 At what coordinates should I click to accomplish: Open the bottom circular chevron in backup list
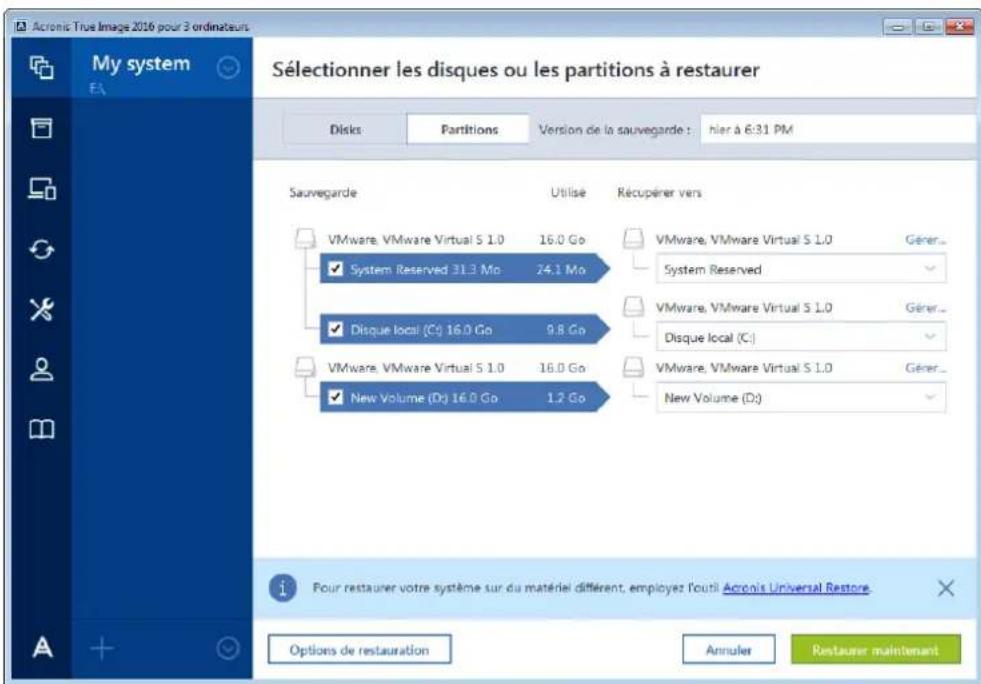coord(228,648)
